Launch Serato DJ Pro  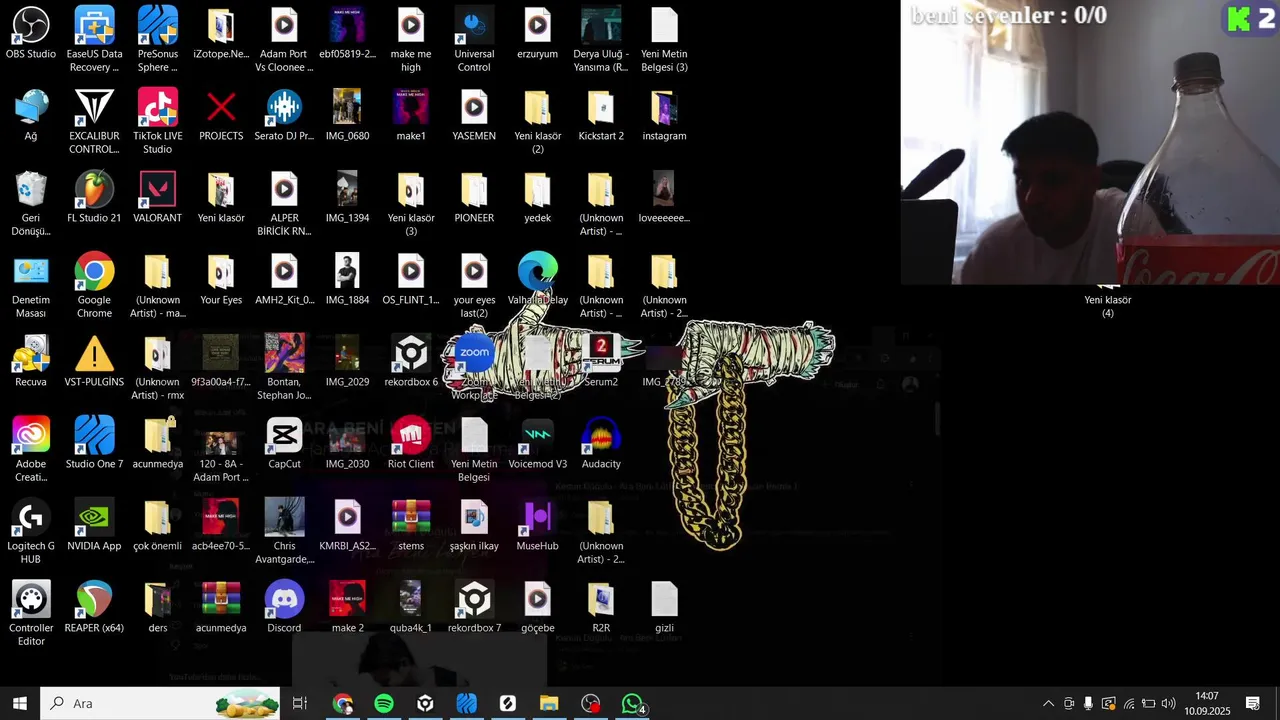(x=284, y=115)
